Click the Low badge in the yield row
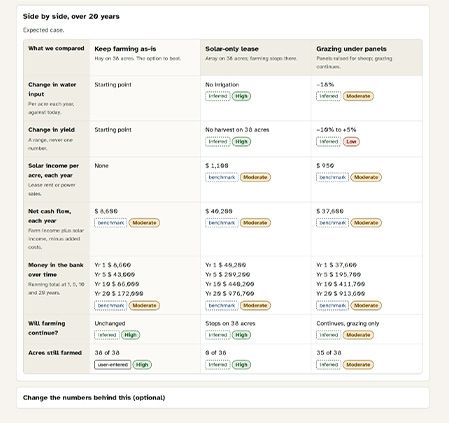This screenshot has width=449, height=423. [351, 142]
